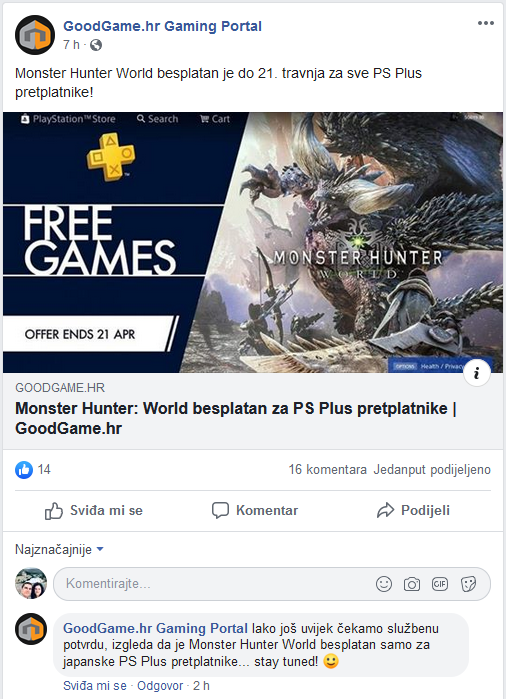The height and width of the screenshot is (699, 506).
Task: Click the public globe privacy icon
Action: coord(96,45)
